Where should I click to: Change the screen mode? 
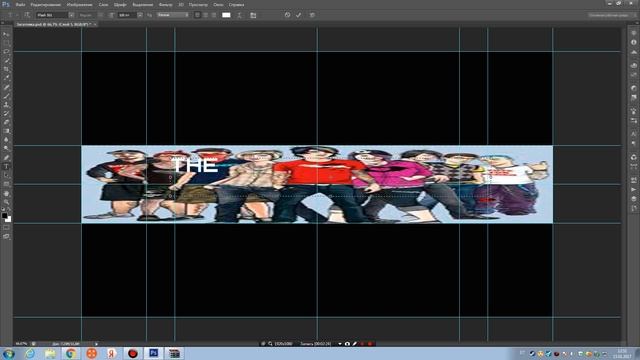coord(6,236)
